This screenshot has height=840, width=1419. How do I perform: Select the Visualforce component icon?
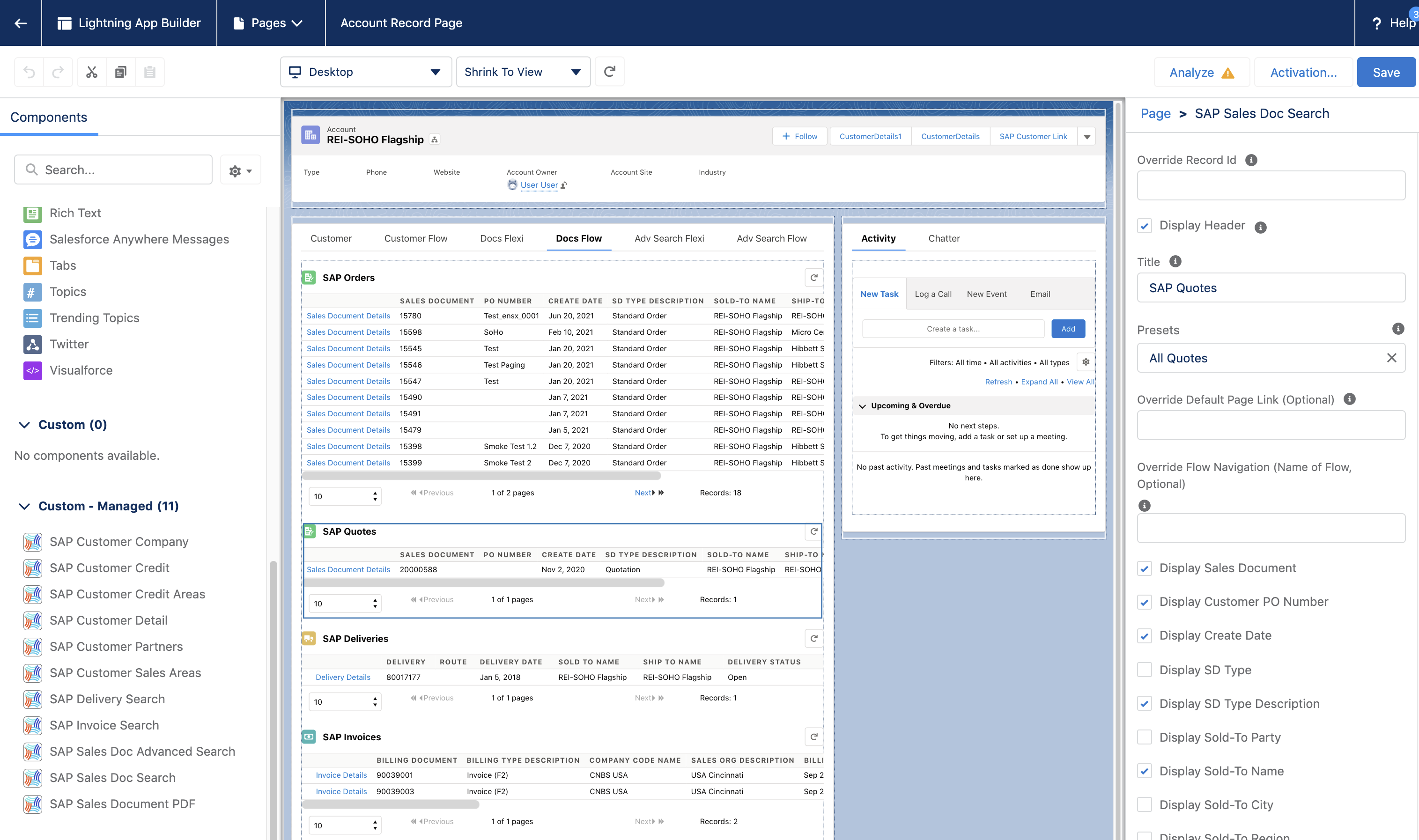[33, 371]
